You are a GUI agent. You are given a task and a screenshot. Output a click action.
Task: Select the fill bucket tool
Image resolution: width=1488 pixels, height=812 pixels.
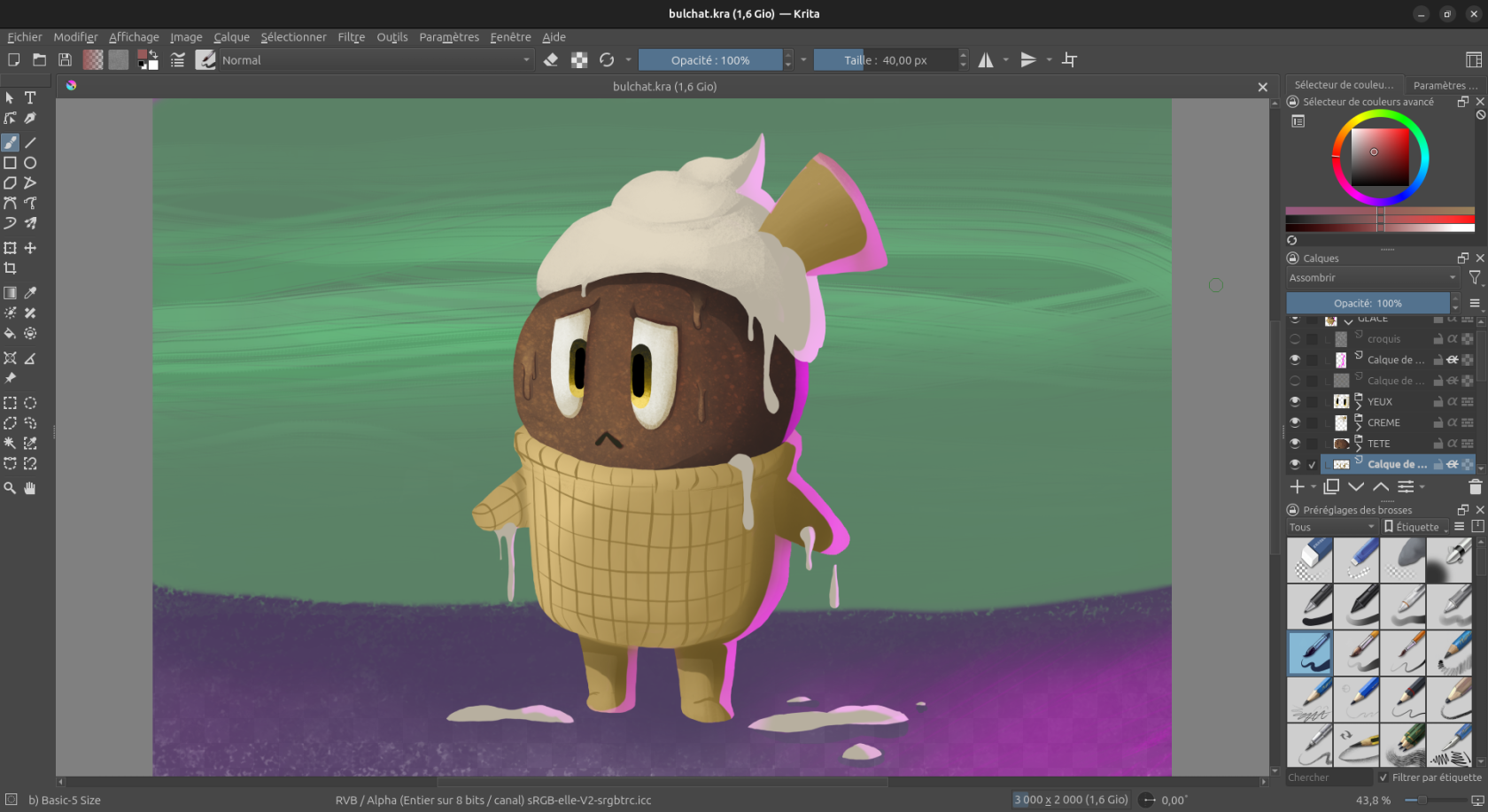pyautogui.click(x=10, y=334)
